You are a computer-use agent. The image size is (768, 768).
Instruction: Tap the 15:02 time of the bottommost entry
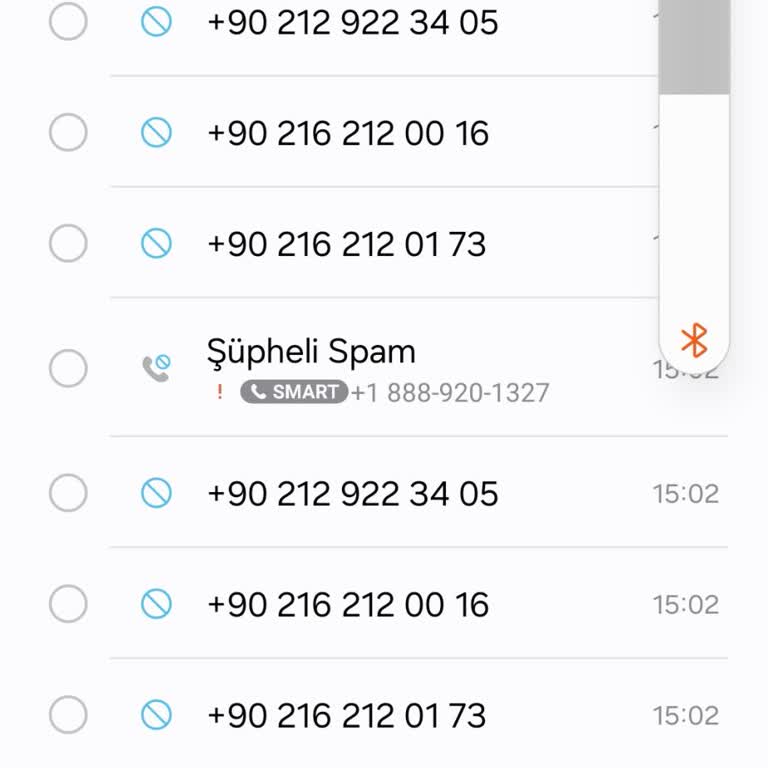[x=686, y=716]
